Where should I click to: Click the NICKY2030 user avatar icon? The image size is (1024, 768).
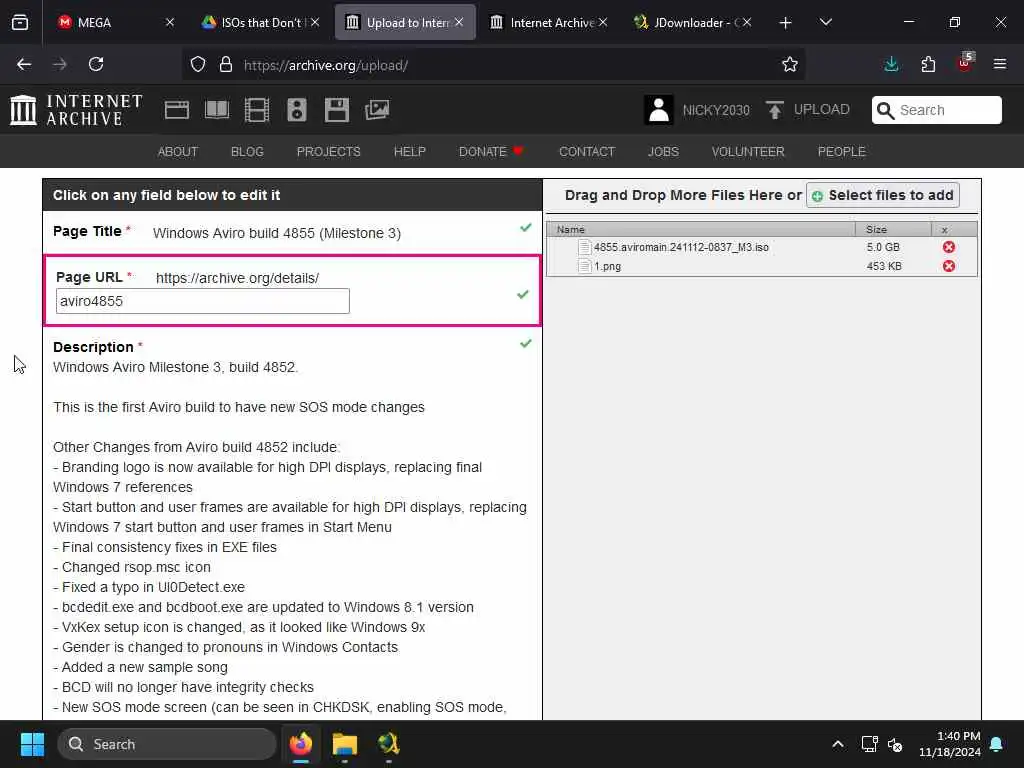coord(658,110)
